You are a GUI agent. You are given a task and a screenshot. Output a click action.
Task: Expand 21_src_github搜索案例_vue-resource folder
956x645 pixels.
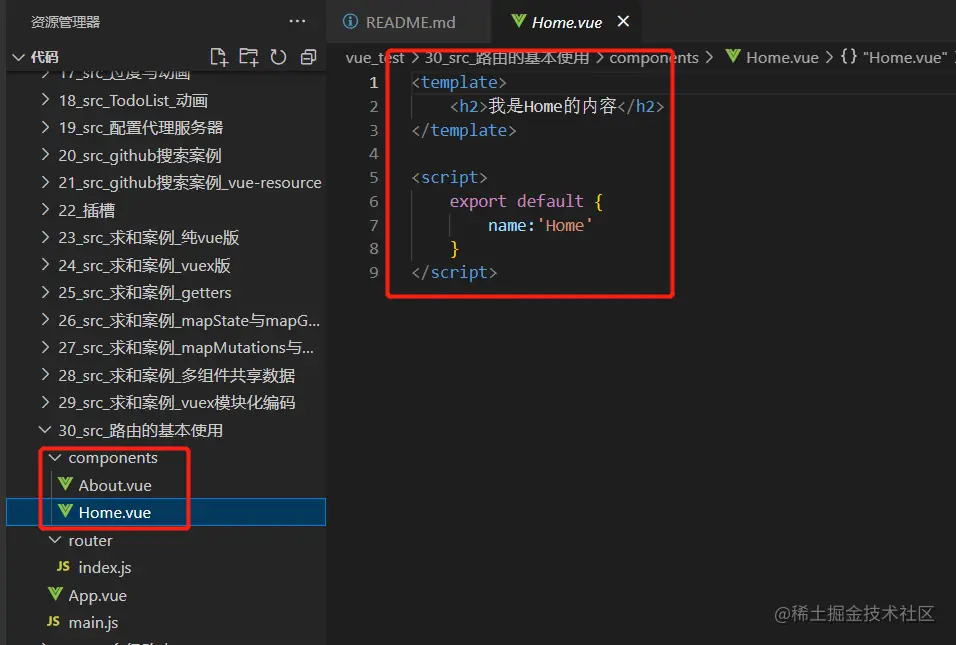[166, 183]
